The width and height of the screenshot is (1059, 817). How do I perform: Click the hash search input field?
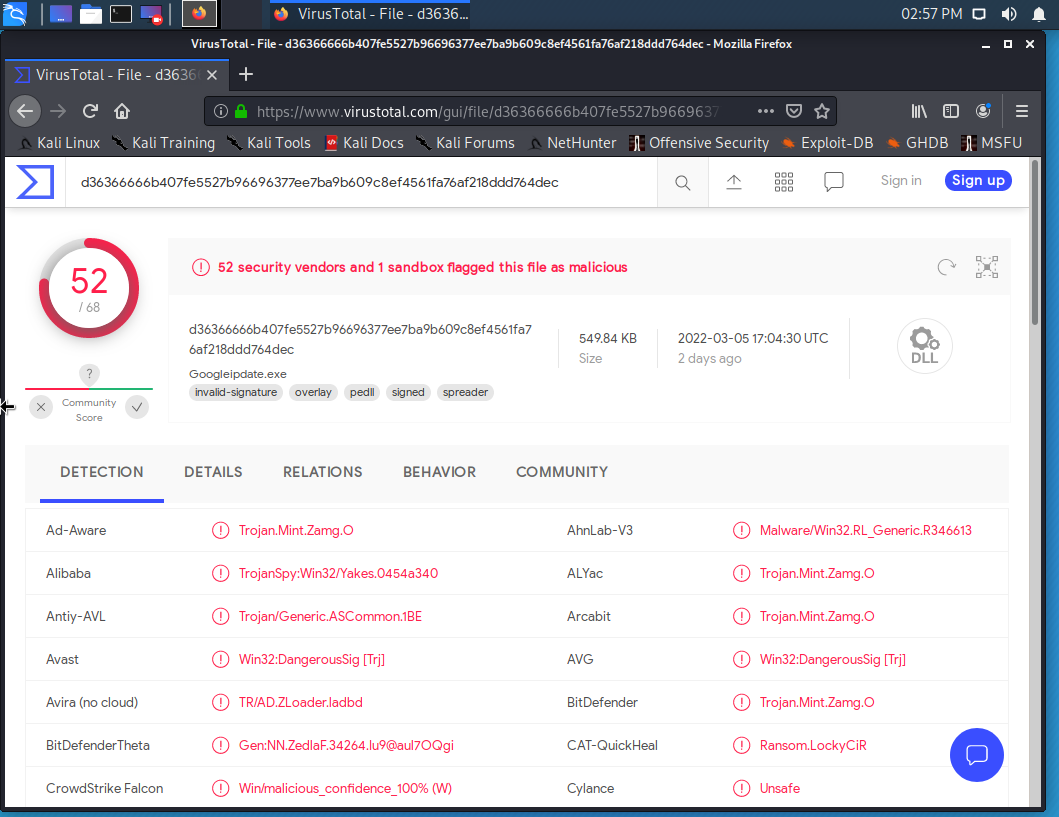[x=361, y=182]
